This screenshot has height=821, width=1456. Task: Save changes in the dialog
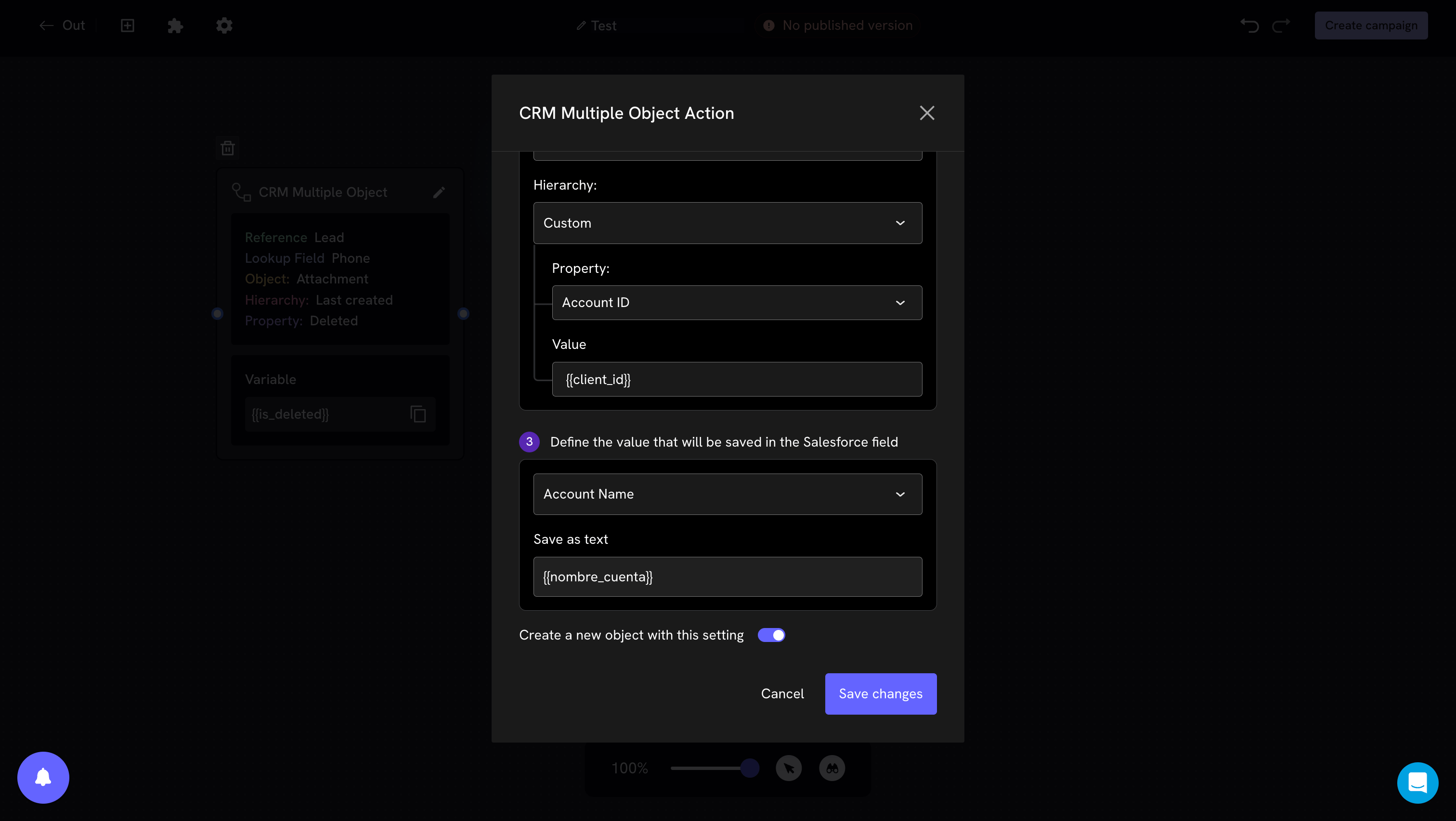881,694
